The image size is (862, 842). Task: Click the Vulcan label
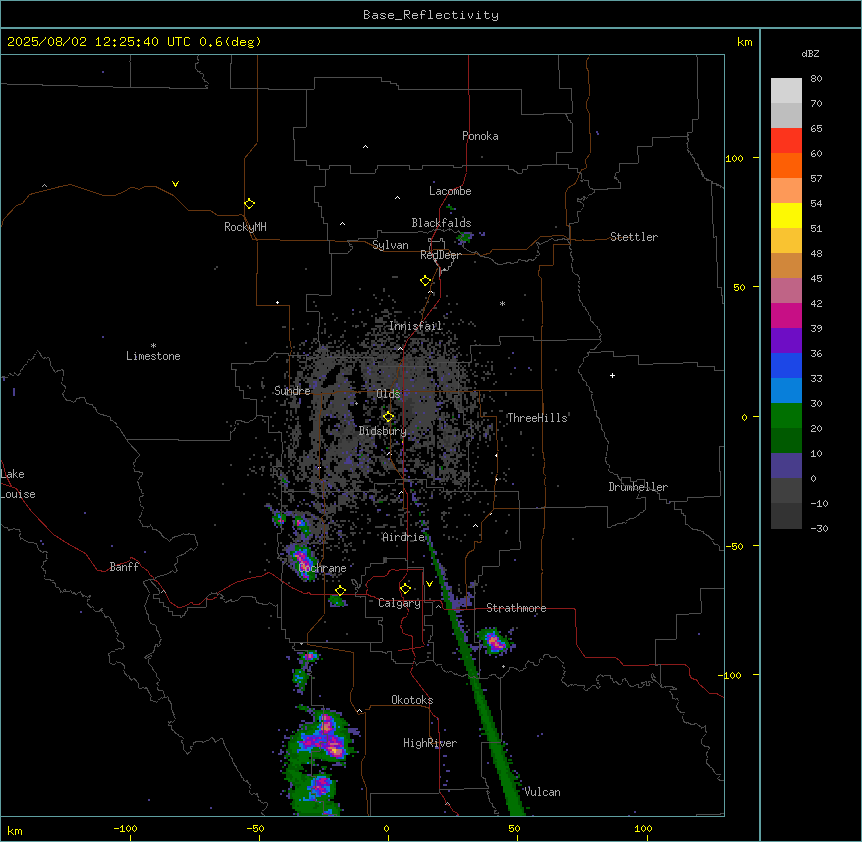[542, 792]
